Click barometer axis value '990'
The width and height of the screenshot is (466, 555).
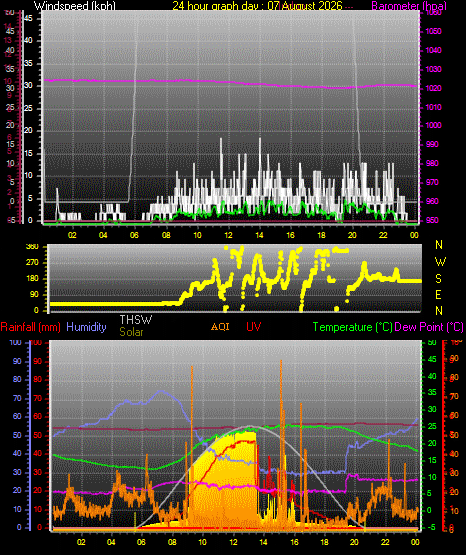click(432, 144)
